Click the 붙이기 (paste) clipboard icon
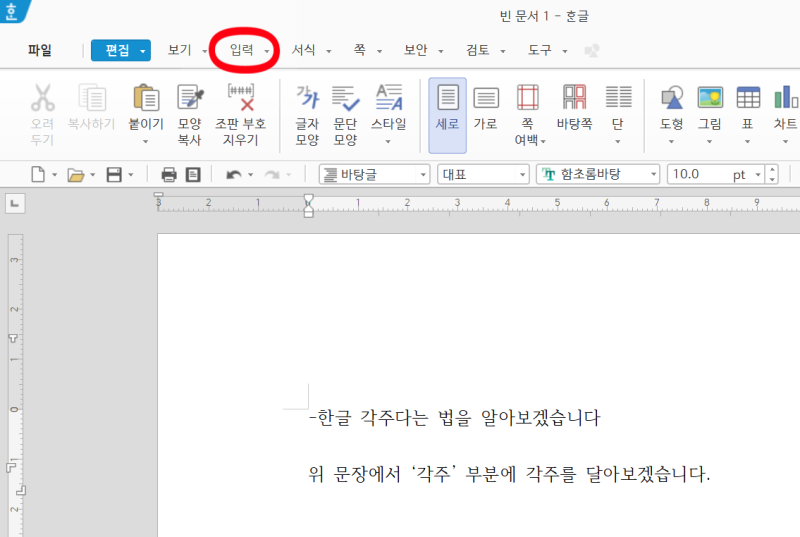 tap(146, 97)
